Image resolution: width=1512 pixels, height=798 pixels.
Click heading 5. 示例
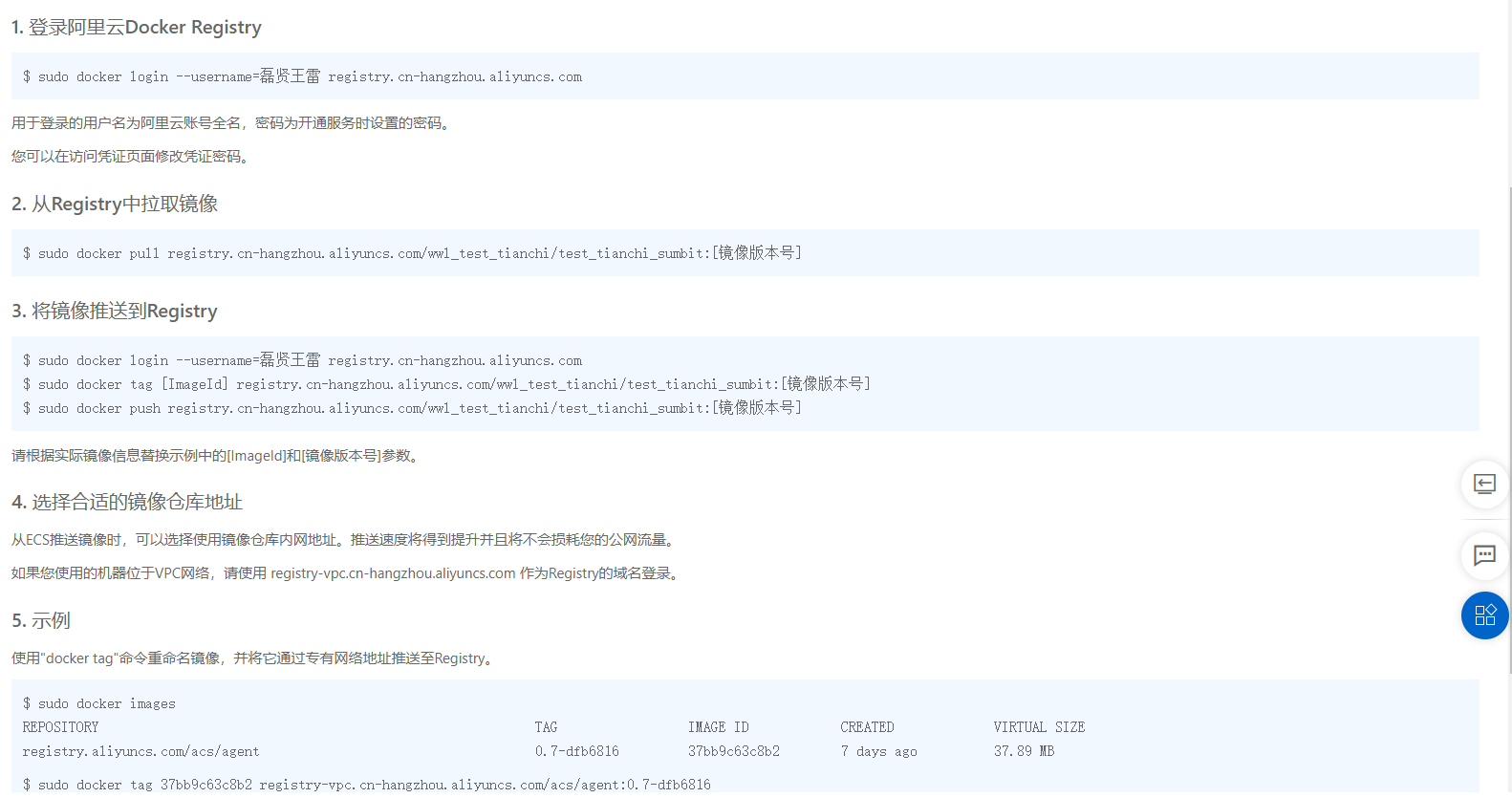41,620
